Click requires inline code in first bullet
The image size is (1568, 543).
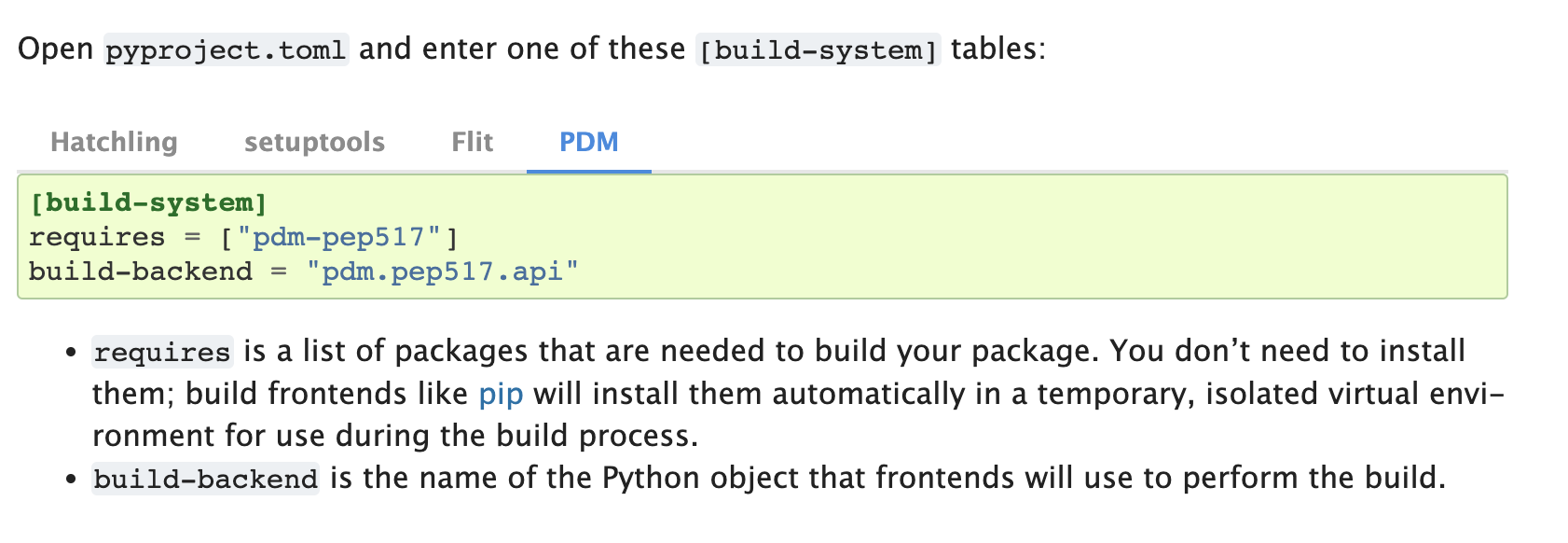162,352
